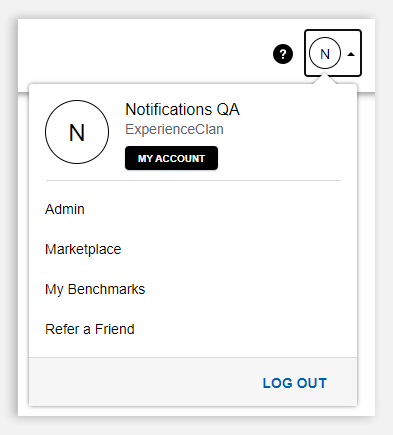Log out of the account
This screenshot has height=435, width=393.
[x=295, y=383]
